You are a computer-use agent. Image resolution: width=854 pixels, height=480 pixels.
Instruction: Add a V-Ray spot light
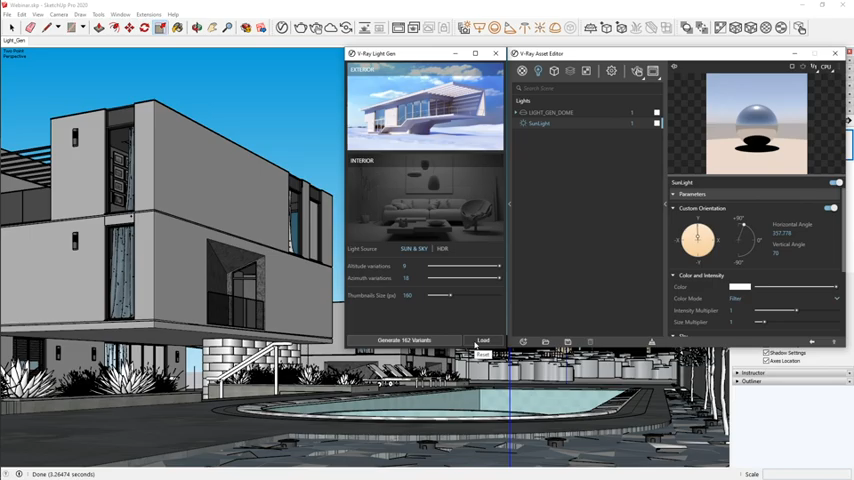coord(510,27)
